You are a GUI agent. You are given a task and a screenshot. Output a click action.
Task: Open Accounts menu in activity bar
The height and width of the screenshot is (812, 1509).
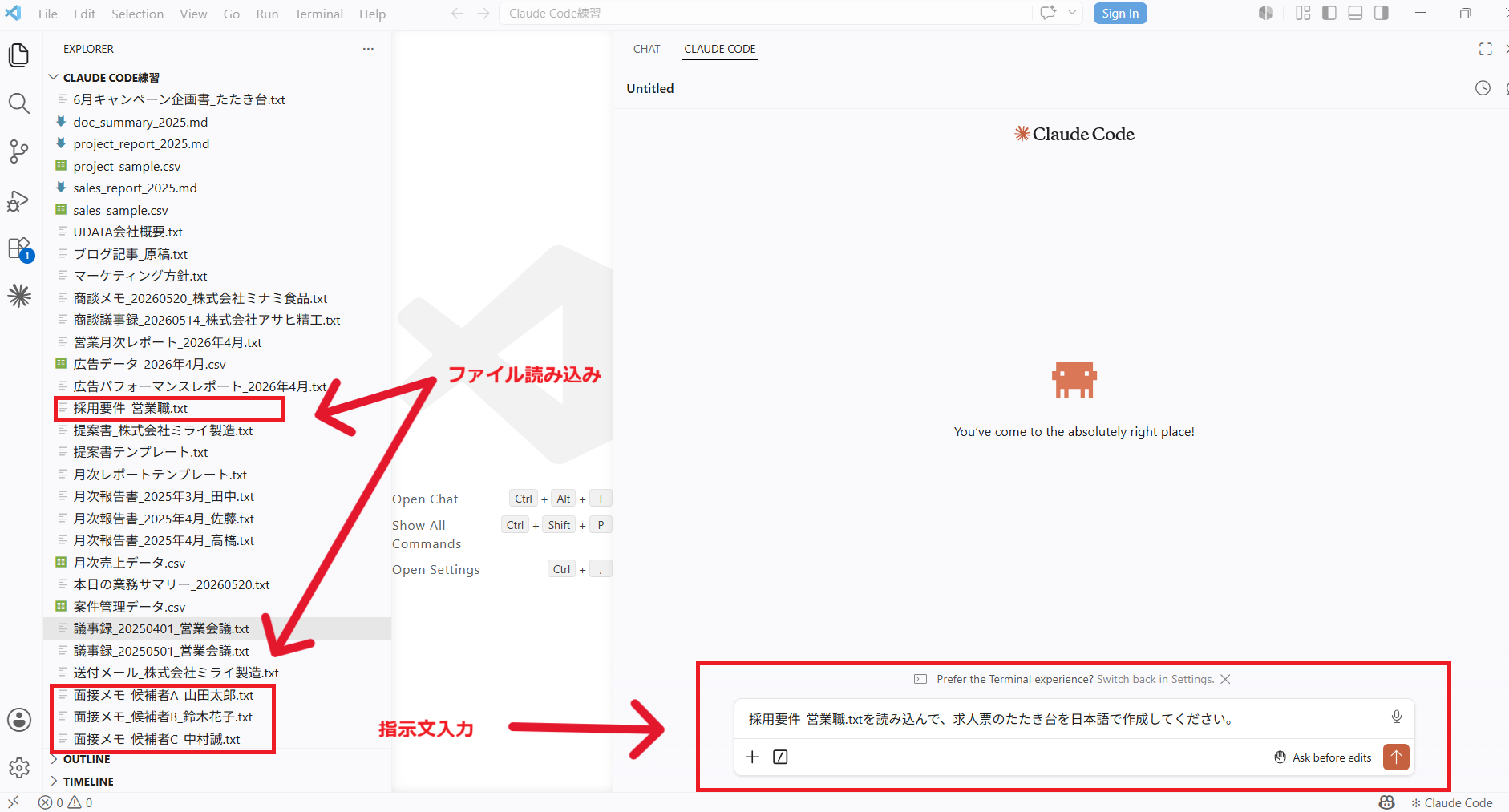tap(19, 719)
